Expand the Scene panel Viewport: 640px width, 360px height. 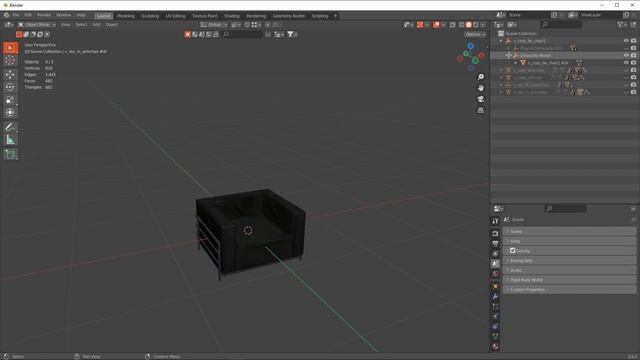[570, 231]
